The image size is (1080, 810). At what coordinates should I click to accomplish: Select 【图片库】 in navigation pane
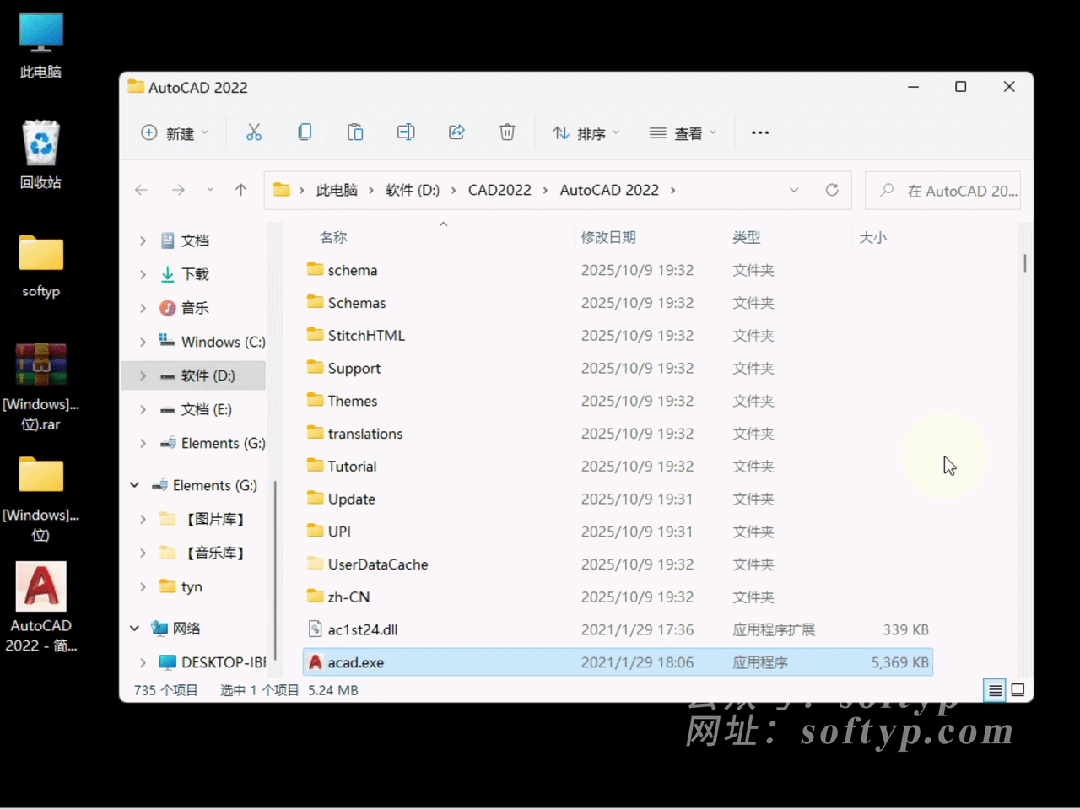202,519
